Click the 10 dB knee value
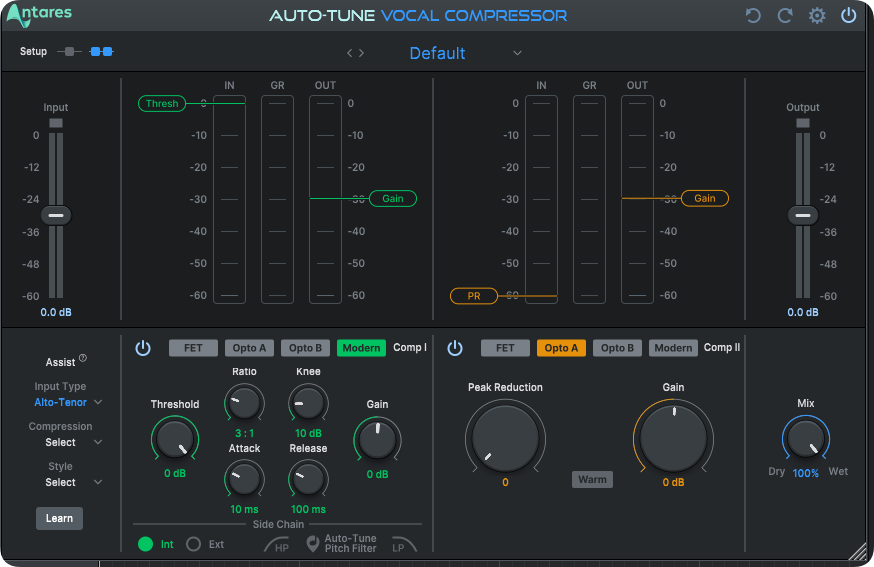The image size is (874, 567). point(308,433)
